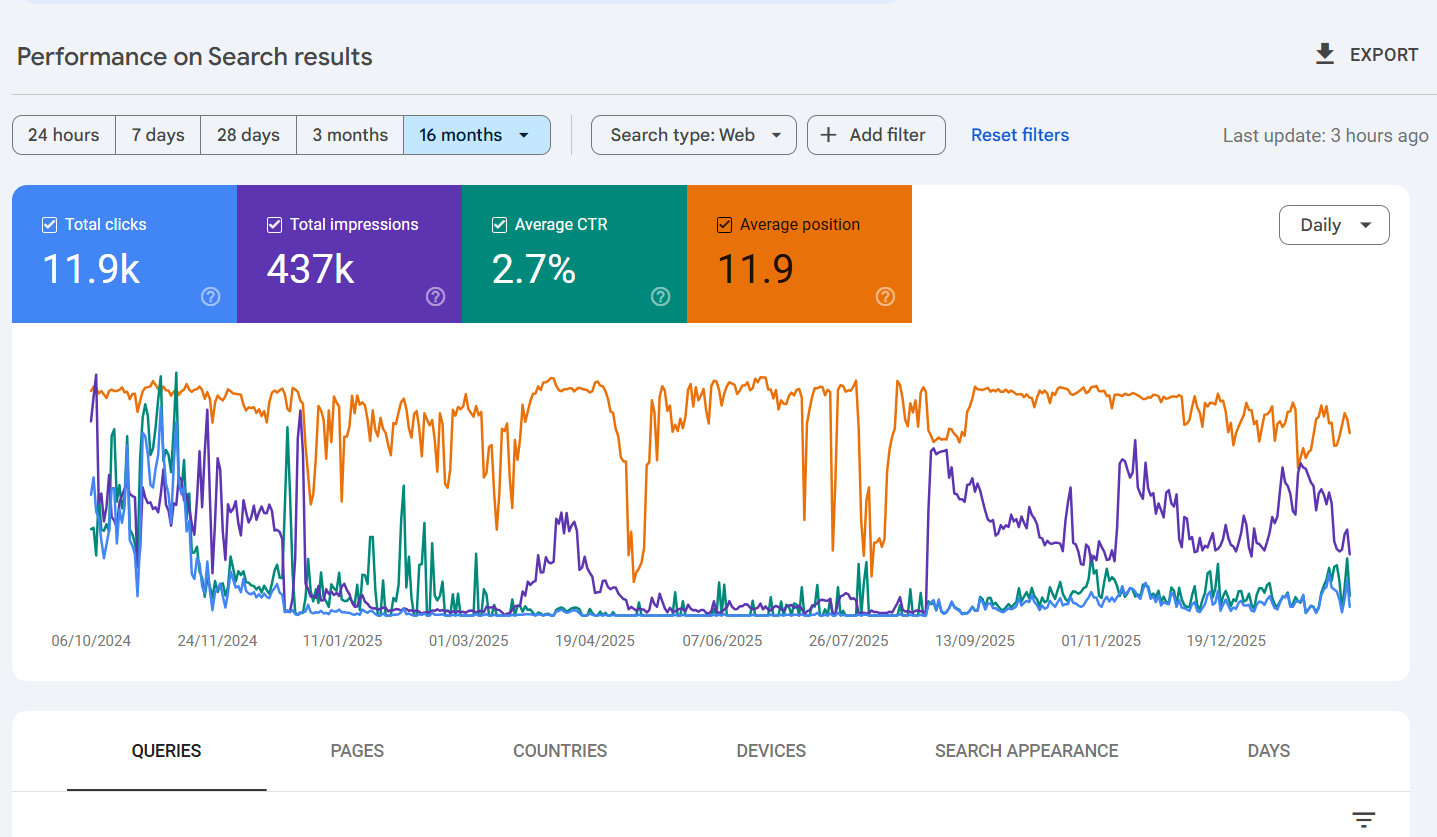Open the Search Appearance tab

[1026, 751]
